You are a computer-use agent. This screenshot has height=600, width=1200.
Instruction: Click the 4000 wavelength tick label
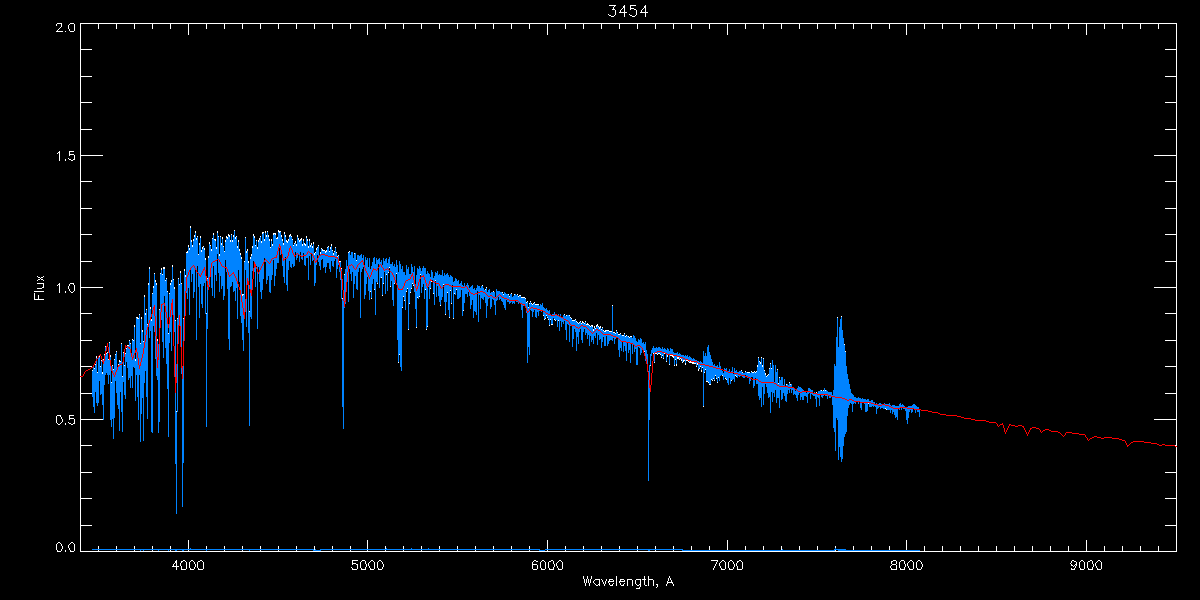coord(187,566)
